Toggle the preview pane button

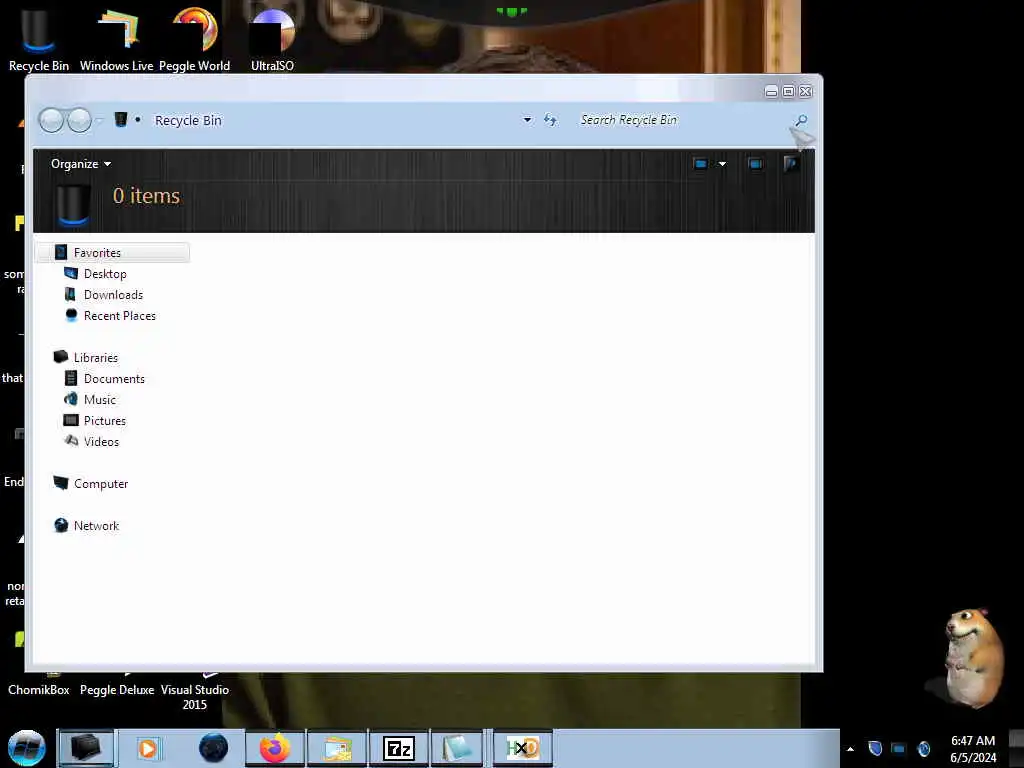tap(756, 164)
